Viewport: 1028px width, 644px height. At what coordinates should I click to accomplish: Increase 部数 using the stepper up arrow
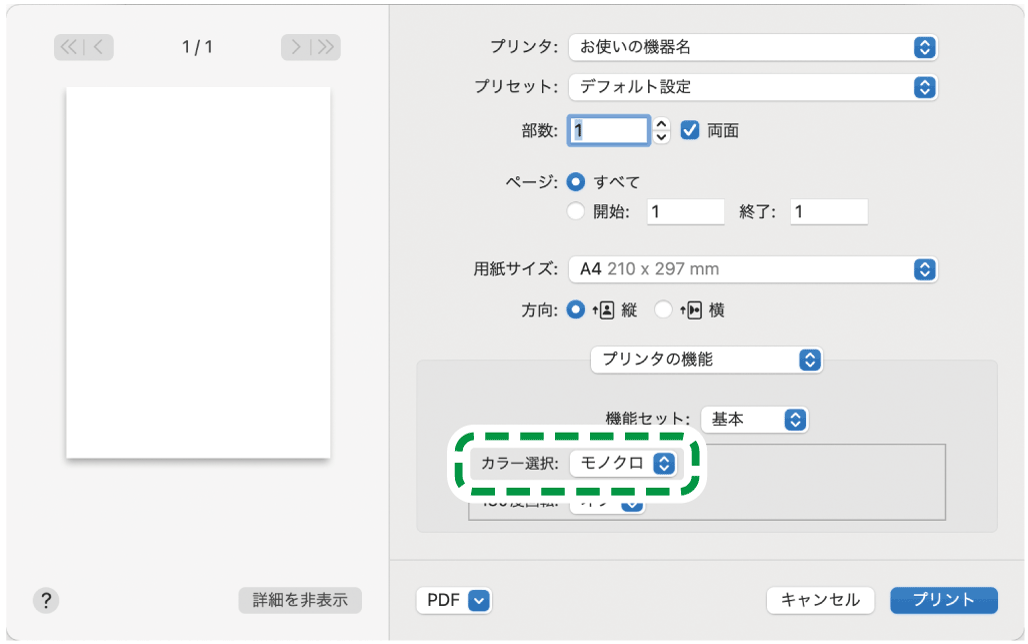[659, 125]
